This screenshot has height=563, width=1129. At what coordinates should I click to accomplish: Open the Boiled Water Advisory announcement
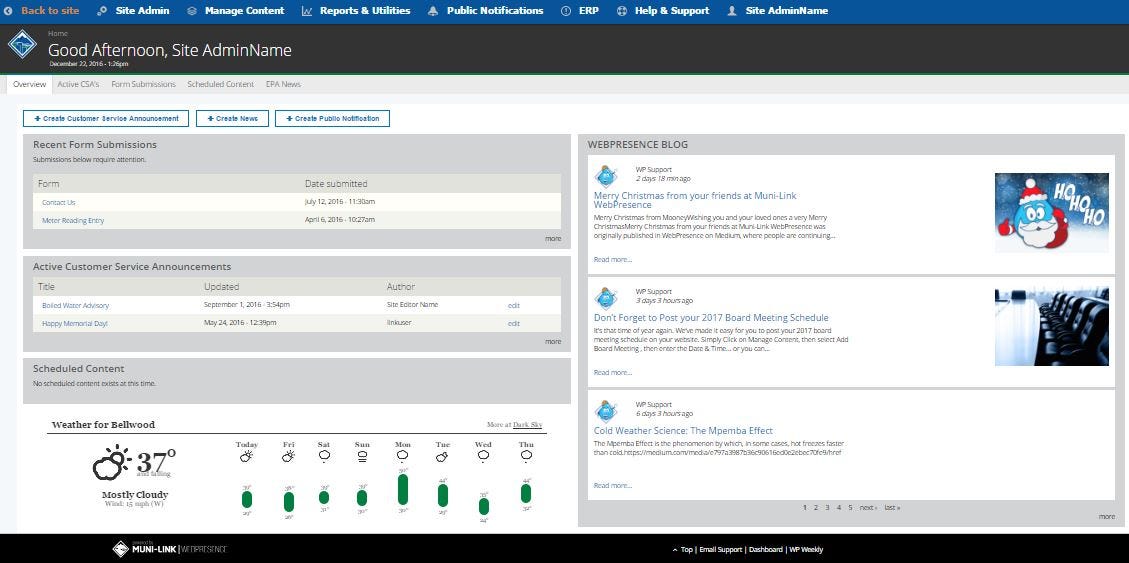click(x=76, y=305)
